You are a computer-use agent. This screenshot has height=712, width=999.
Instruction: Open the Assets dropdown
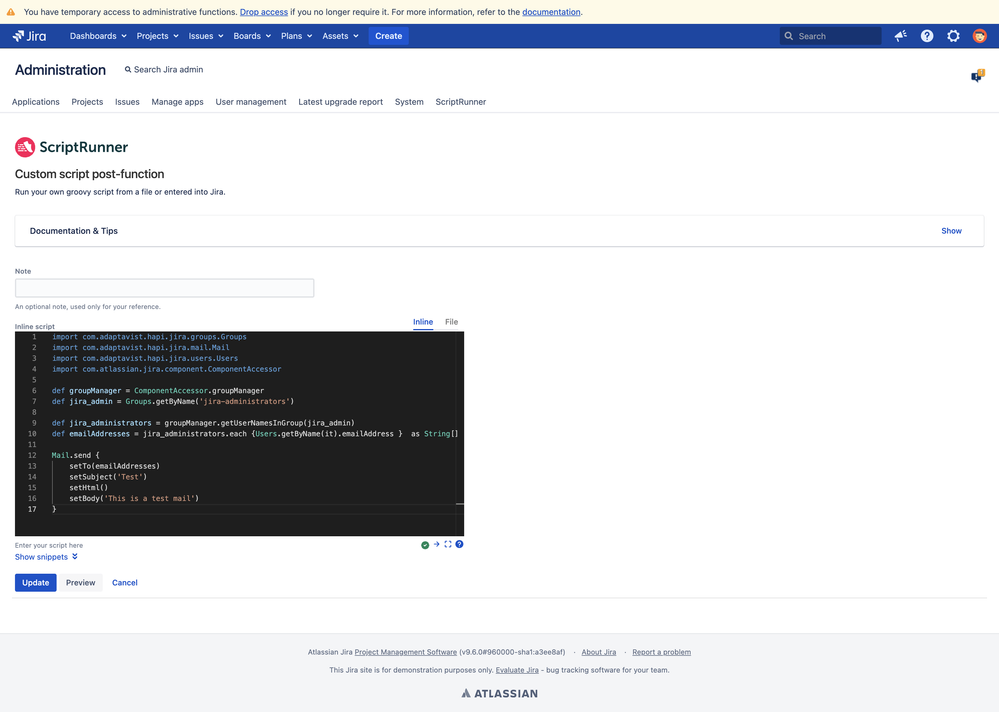click(x=340, y=36)
